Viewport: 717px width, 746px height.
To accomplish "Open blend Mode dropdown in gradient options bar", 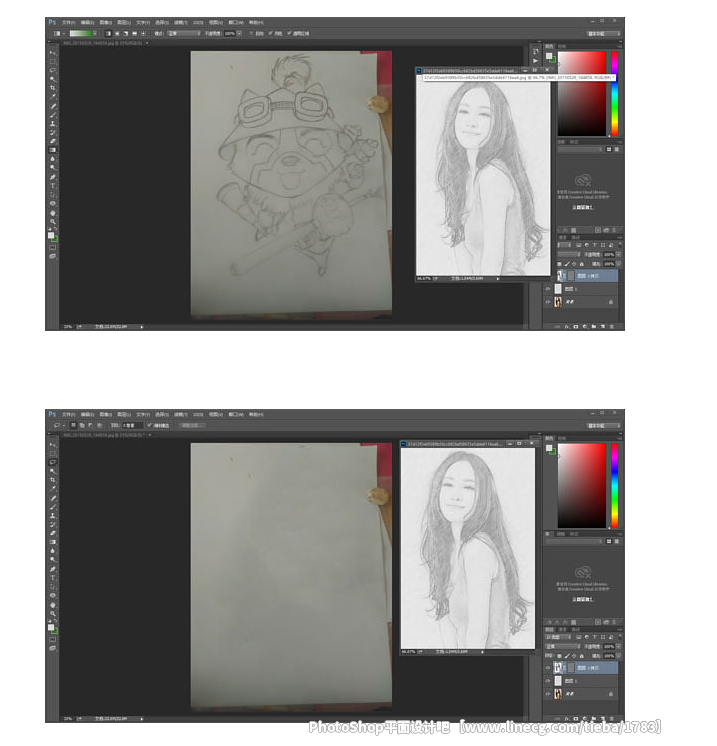I will [x=183, y=34].
